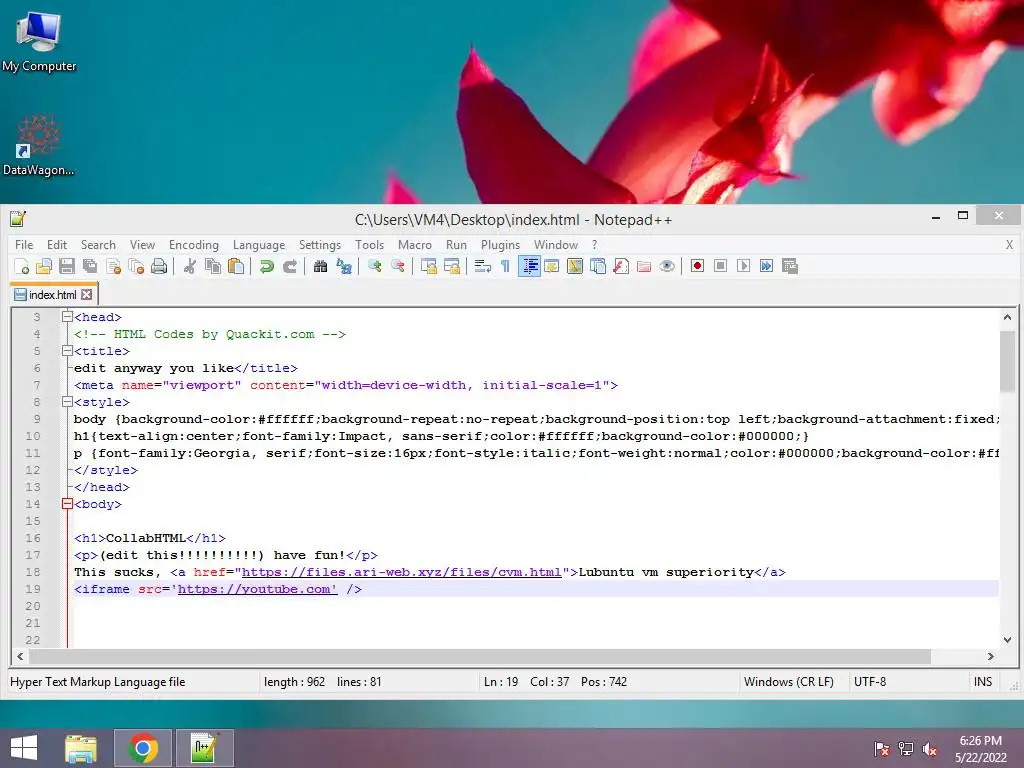
Task: Open File Explorer from the taskbar
Action: tap(81, 748)
